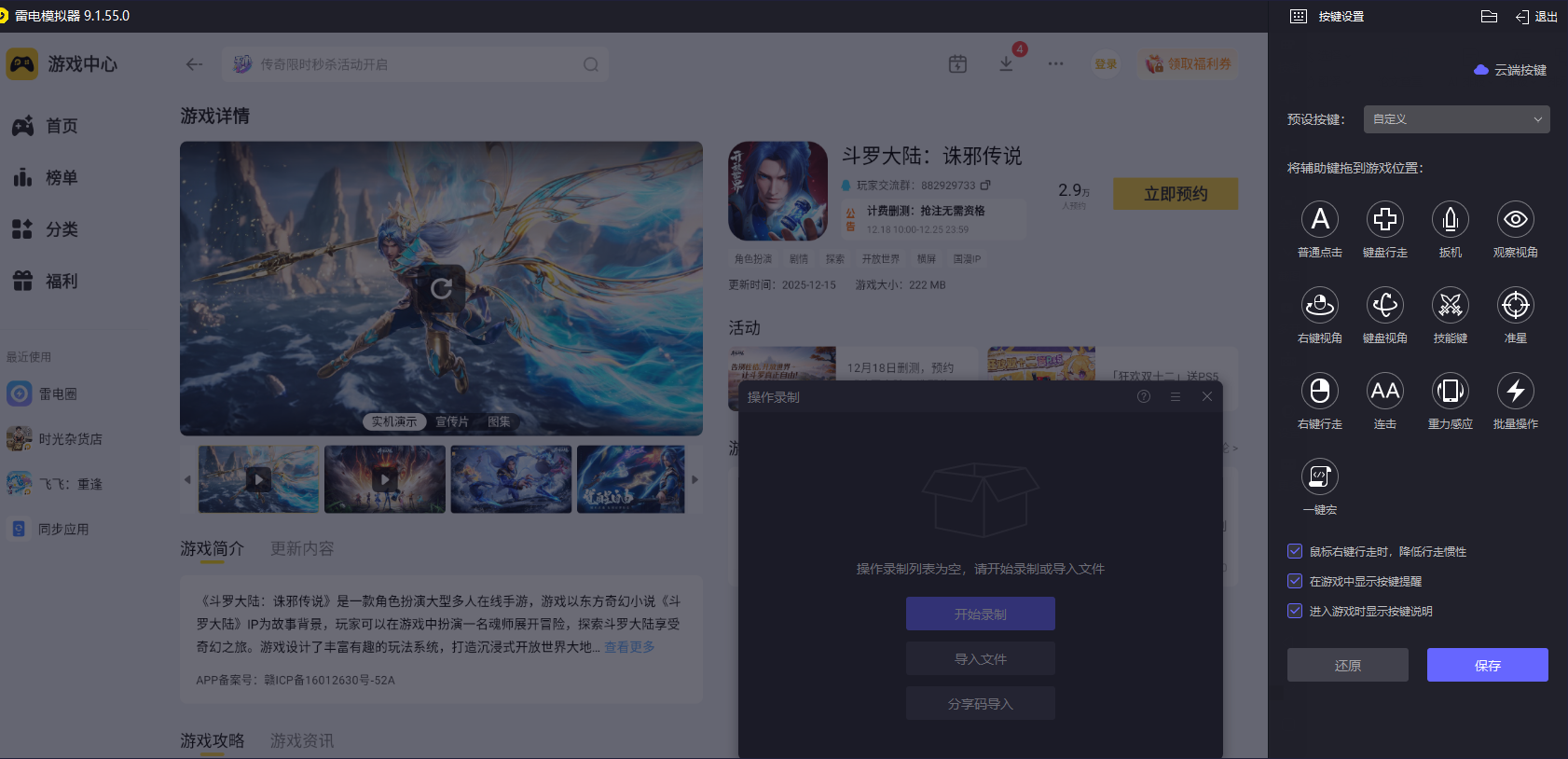
Task: Close the 操作录制 dialog
Action: click(1207, 396)
